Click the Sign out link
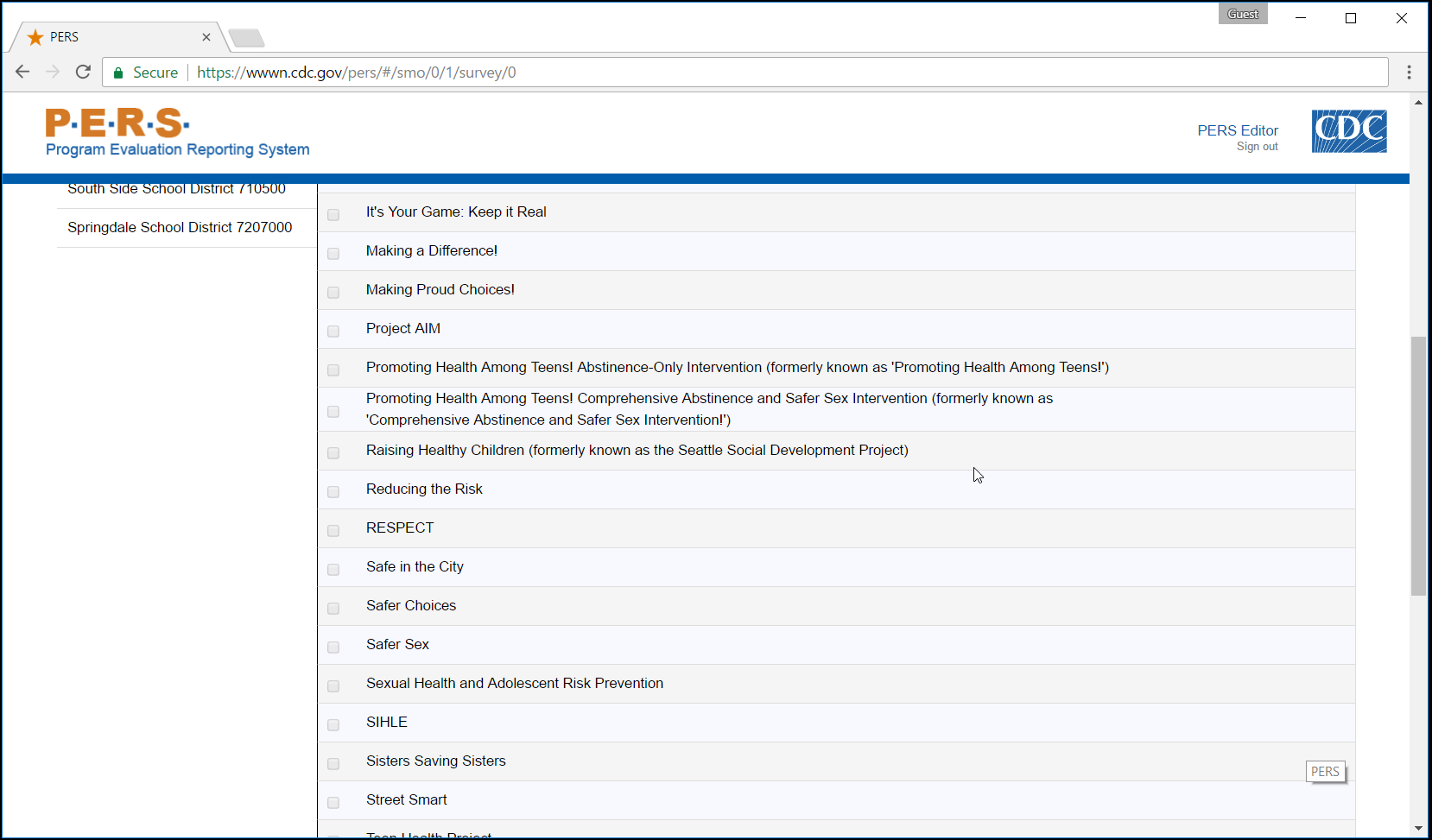Viewport: 1432px width, 840px height. [1257, 147]
